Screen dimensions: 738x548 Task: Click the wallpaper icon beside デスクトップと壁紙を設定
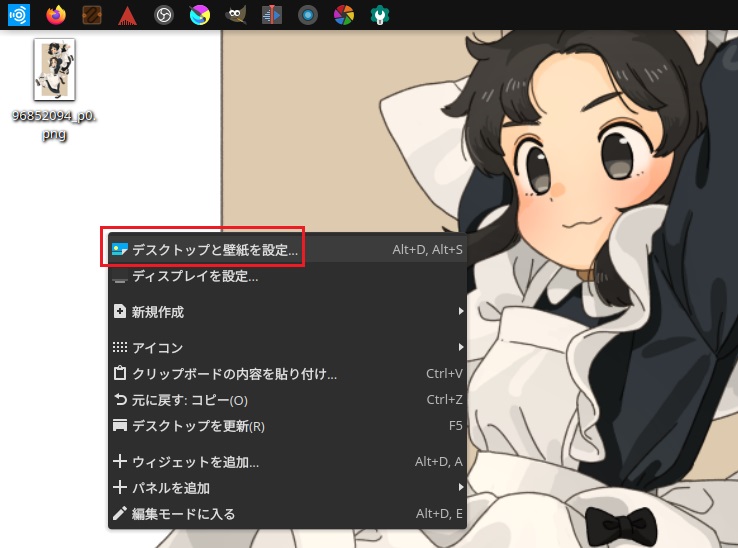120,250
